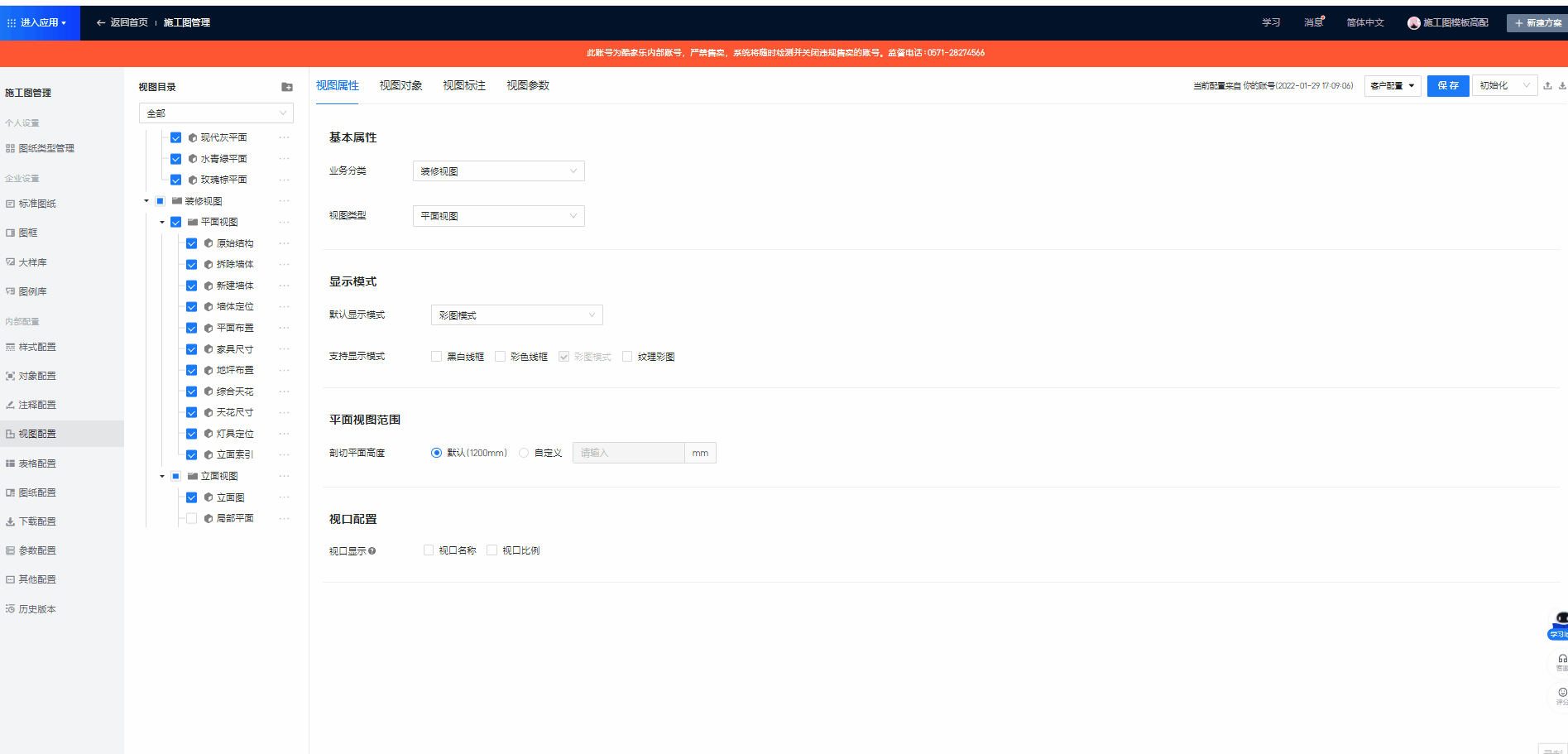
Task: Open the 消息 notifications
Action: tap(1313, 22)
